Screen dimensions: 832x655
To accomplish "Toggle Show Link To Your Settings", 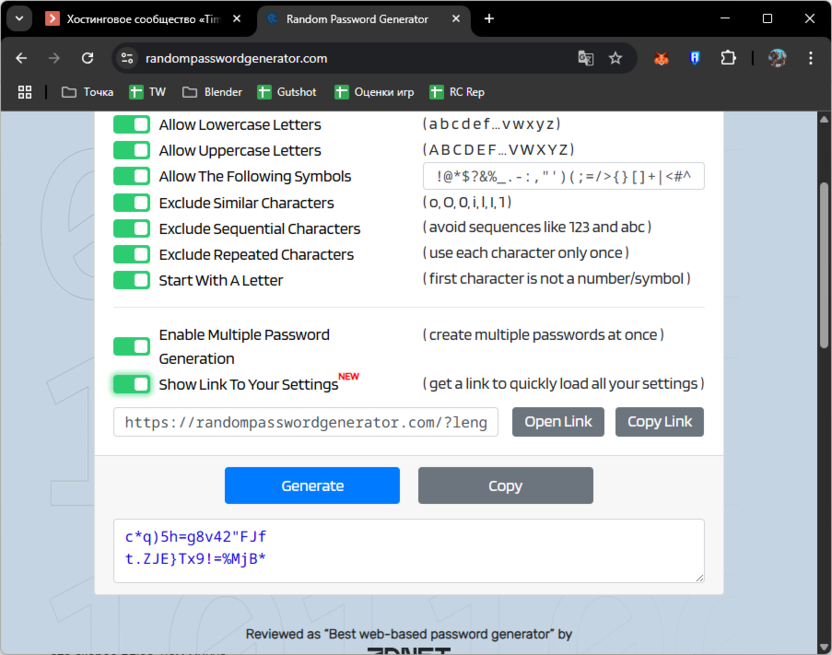I will coord(132,384).
